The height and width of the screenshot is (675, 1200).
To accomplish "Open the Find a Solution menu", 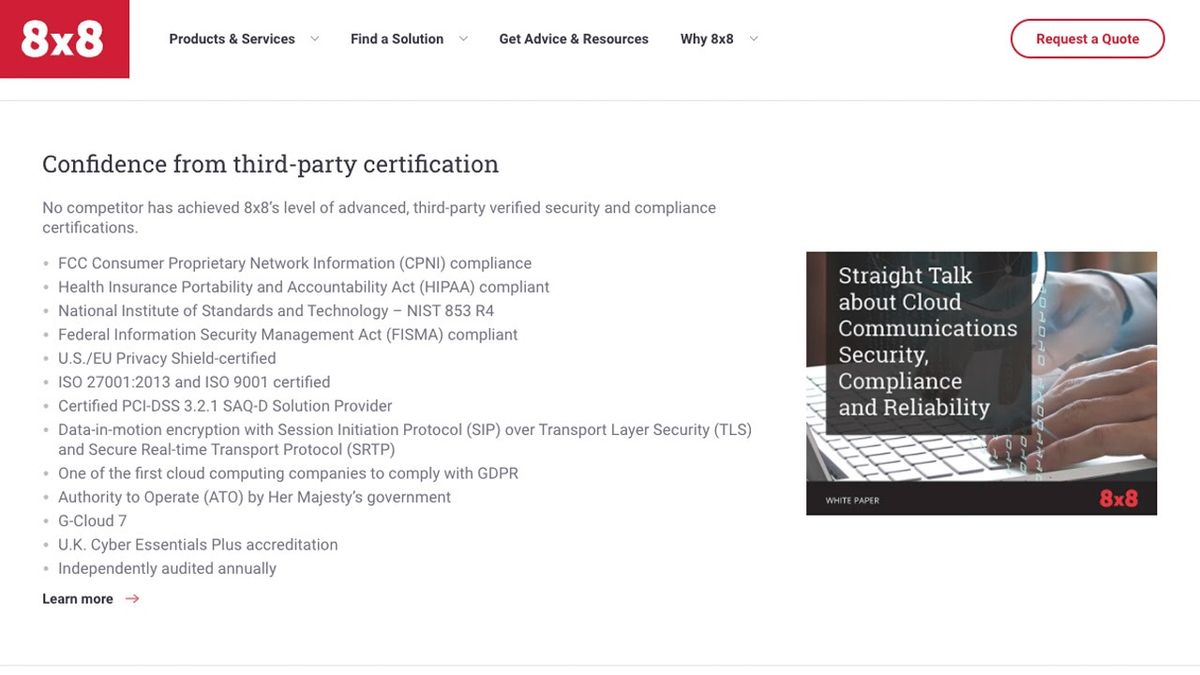I will coord(397,39).
